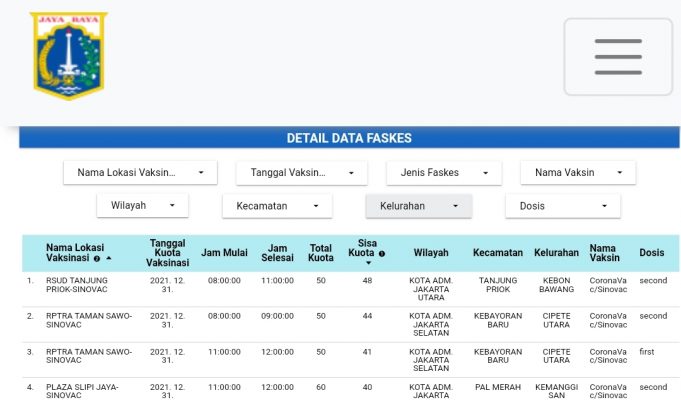Select the Kecamatan filter dropdown
681x400 pixels.
[x=276, y=206]
